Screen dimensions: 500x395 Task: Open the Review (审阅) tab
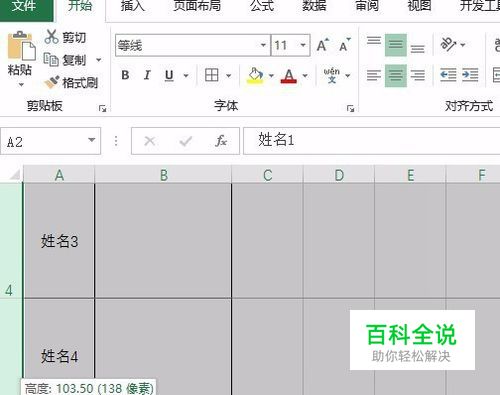click(367, 7)
